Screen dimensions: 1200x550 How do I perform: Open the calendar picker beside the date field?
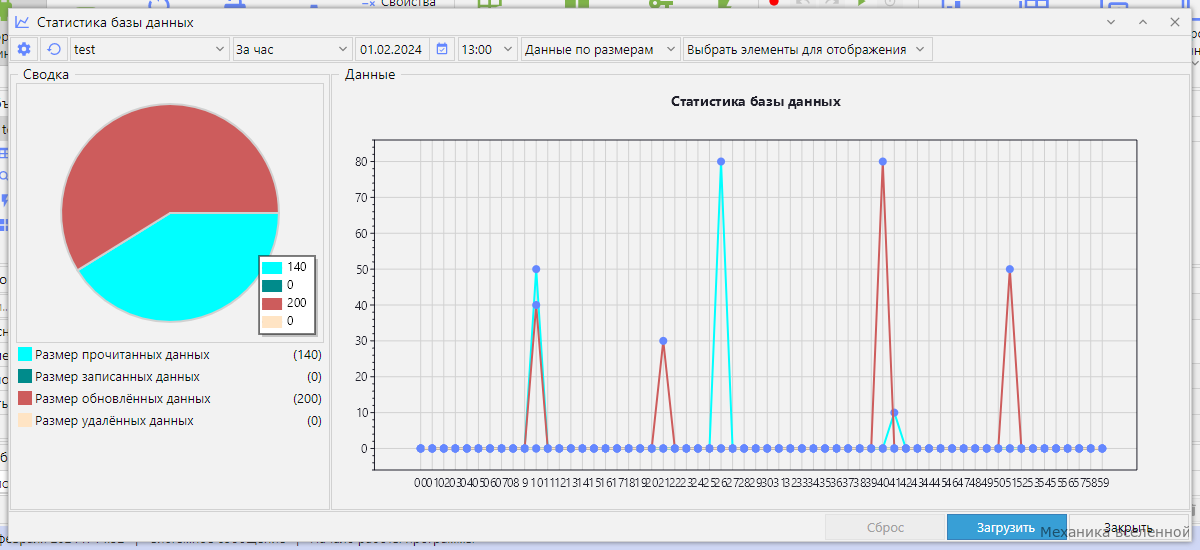pos(441,49)
